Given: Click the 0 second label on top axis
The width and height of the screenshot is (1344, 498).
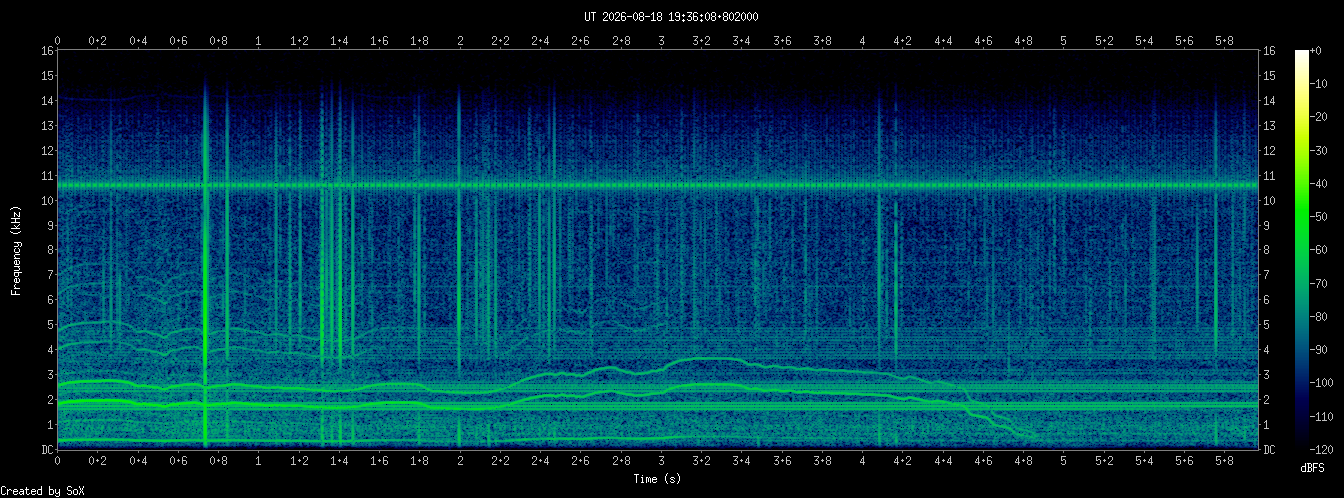Looking at the screenshot, I should [x=58, y=41].
